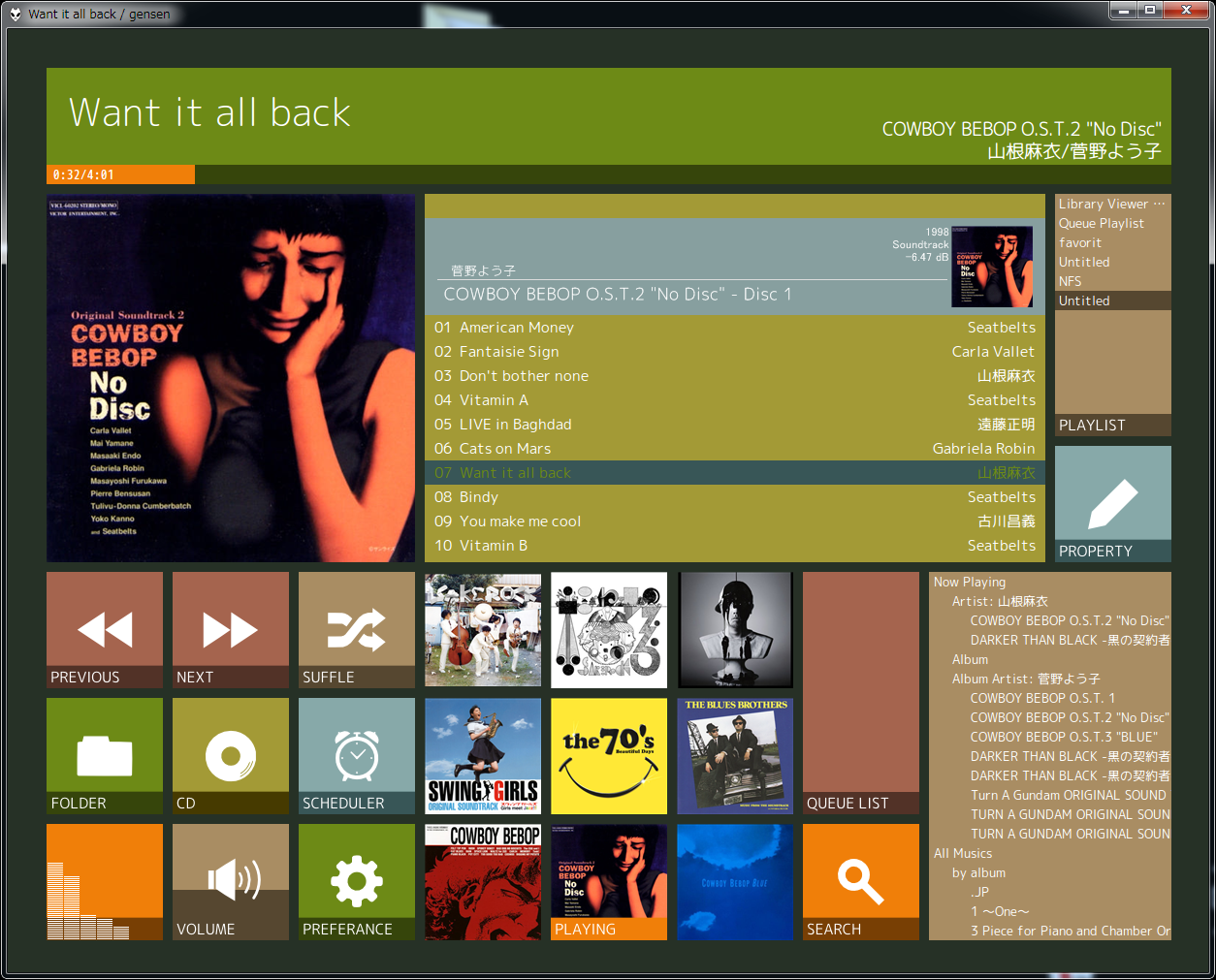
Task: Select the Album tree node
Action: coord(970,659)
